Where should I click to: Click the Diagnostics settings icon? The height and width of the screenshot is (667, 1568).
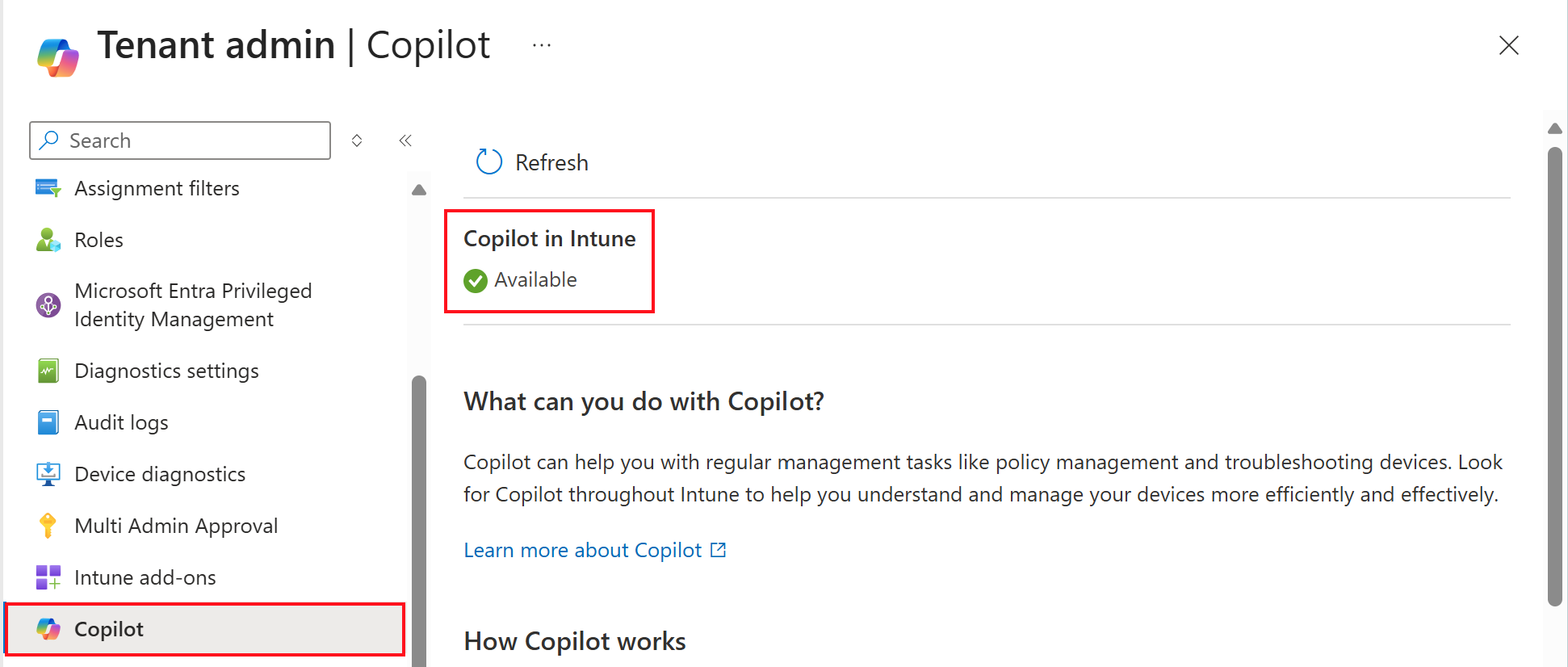(x=48, y=371)
